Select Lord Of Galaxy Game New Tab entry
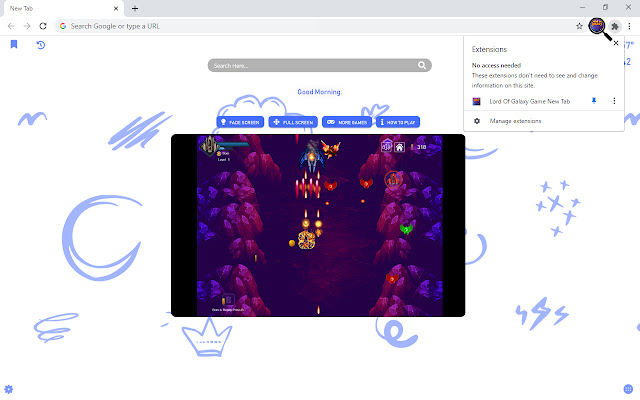This screenshot has width=640, height=400. coord(529,101)
